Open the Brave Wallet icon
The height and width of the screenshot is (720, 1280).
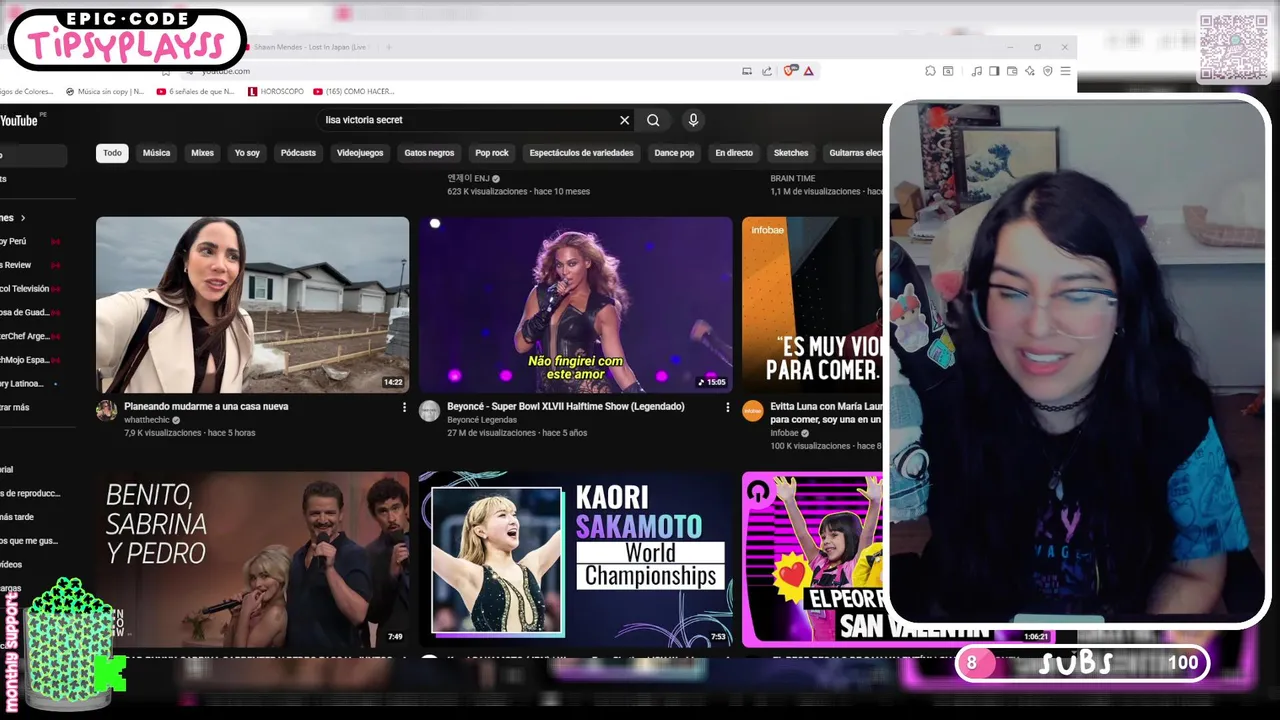coord(1012,71)
